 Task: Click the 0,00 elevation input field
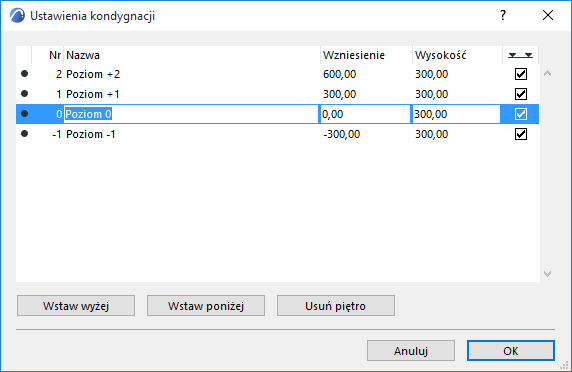click(x=365, y=114)
